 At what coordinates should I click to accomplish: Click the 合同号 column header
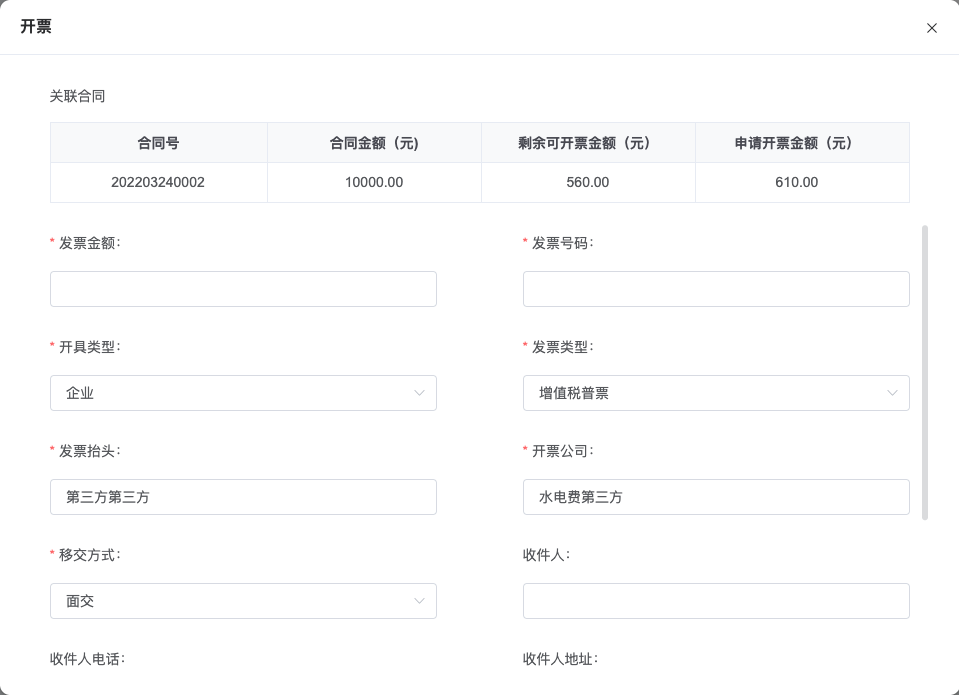pos(158,143)
